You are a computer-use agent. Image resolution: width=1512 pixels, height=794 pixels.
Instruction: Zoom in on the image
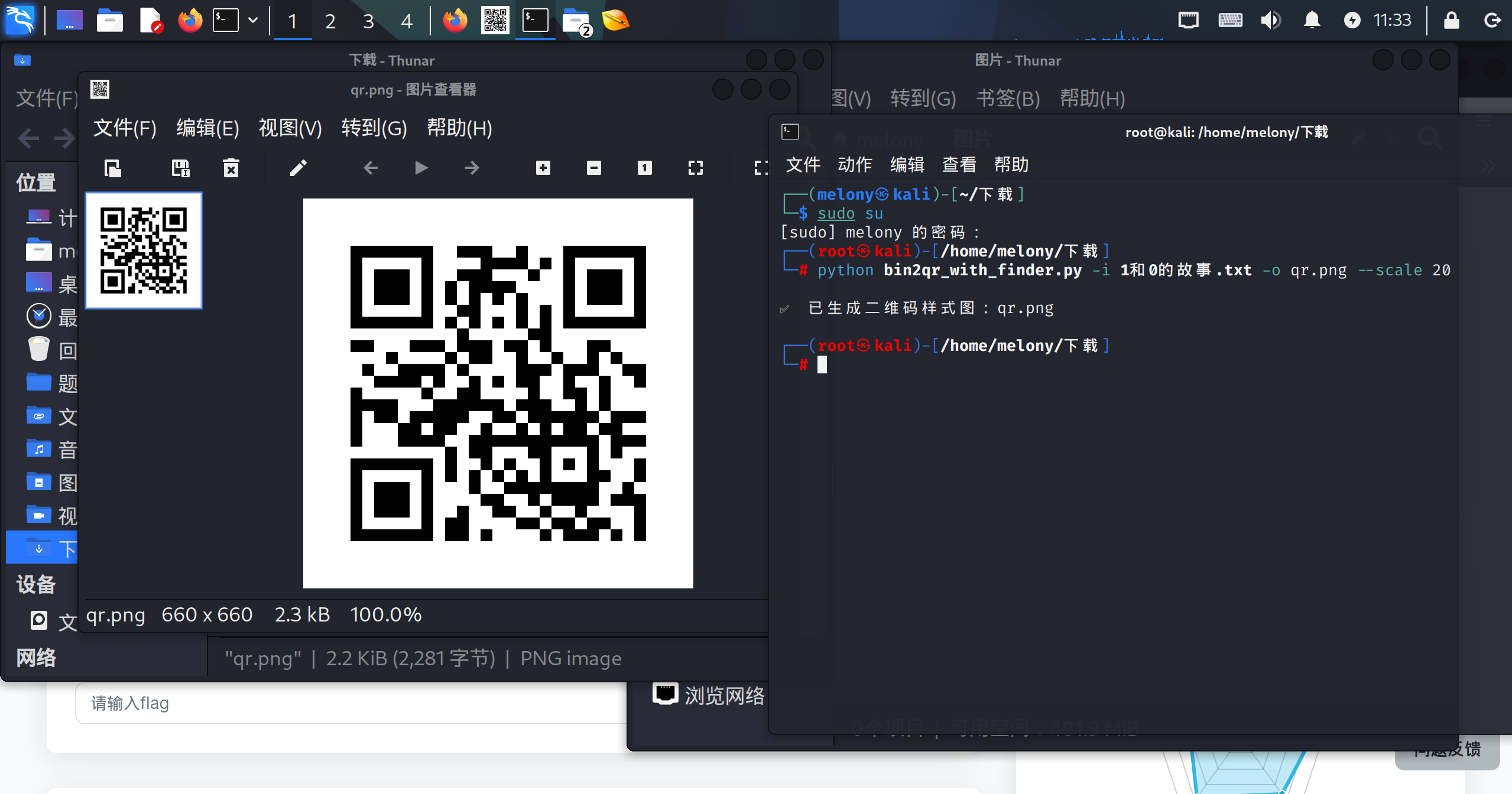[543, 168]
